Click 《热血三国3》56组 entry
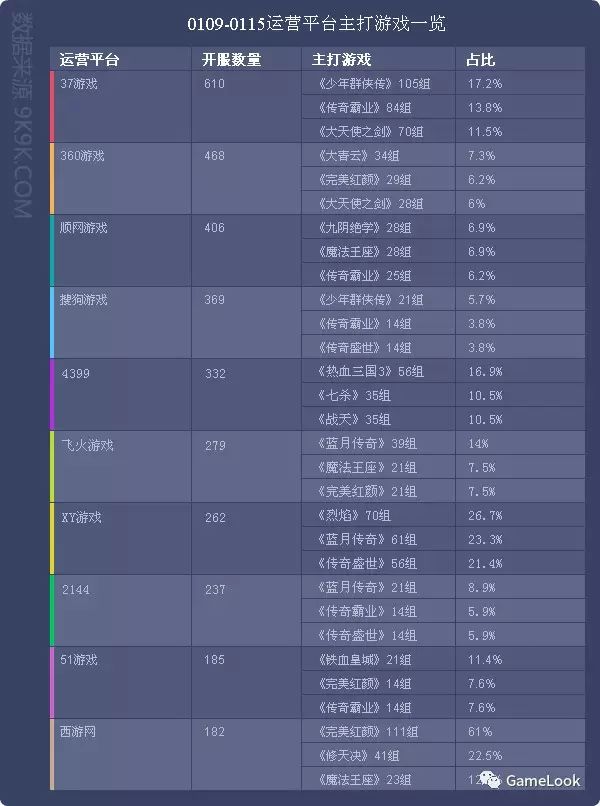Viewport: 600px width, 806px height. coord(371,371)
